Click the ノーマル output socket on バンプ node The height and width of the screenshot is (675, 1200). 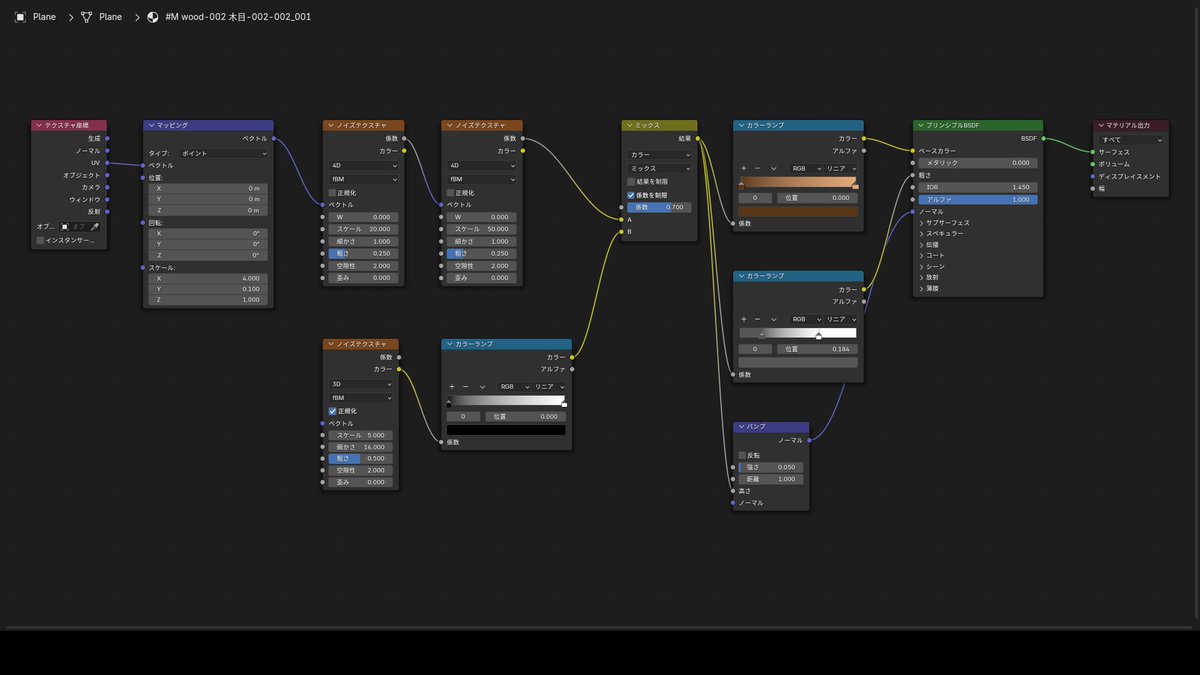click(x=809, y=440)
